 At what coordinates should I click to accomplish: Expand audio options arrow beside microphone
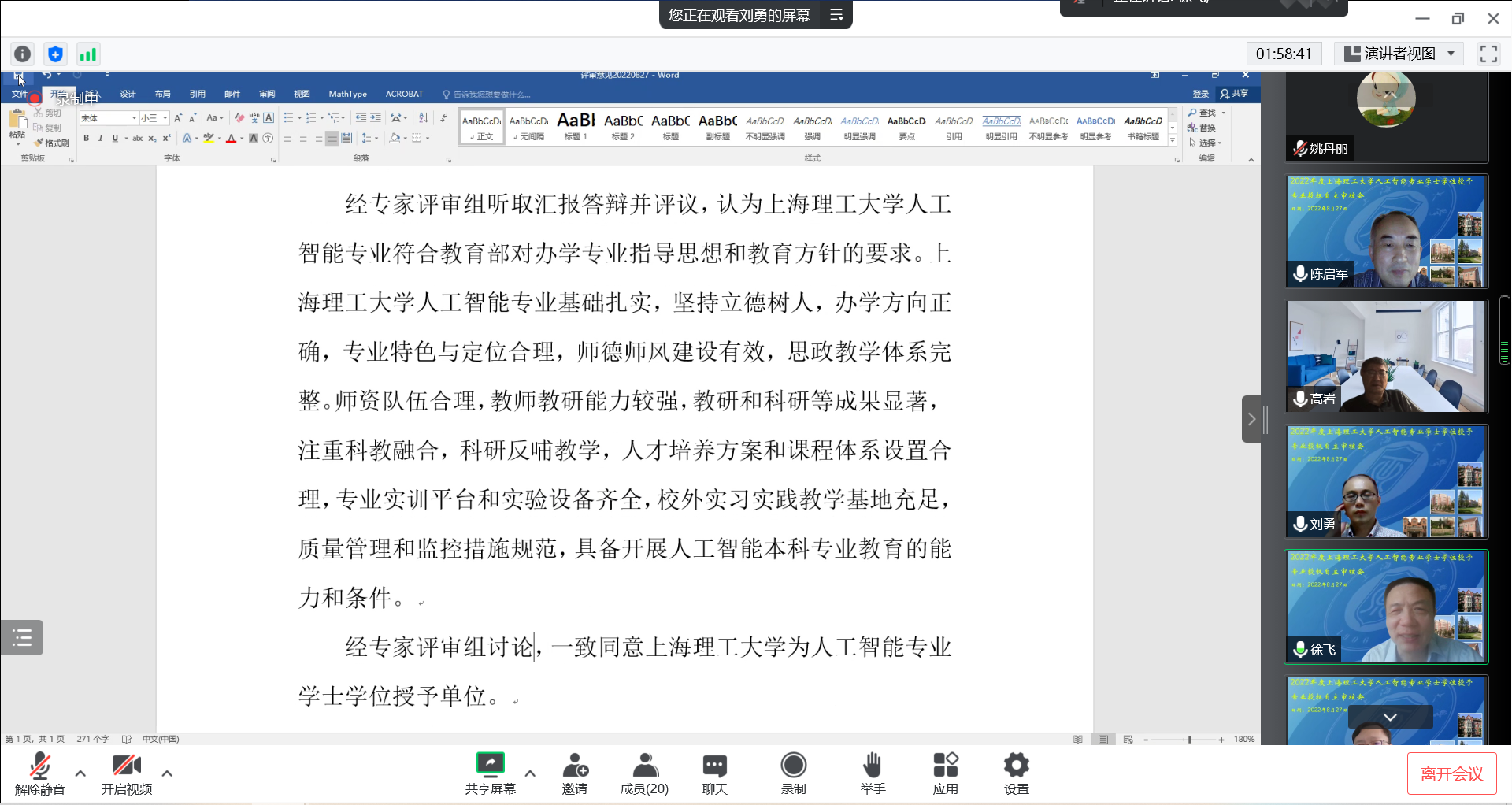pos(80,773)
